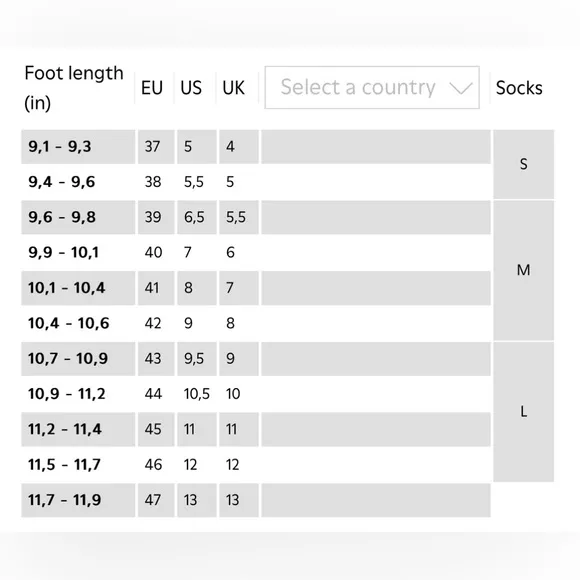Click US size 10,5 cell

click(x=196, y=394)
